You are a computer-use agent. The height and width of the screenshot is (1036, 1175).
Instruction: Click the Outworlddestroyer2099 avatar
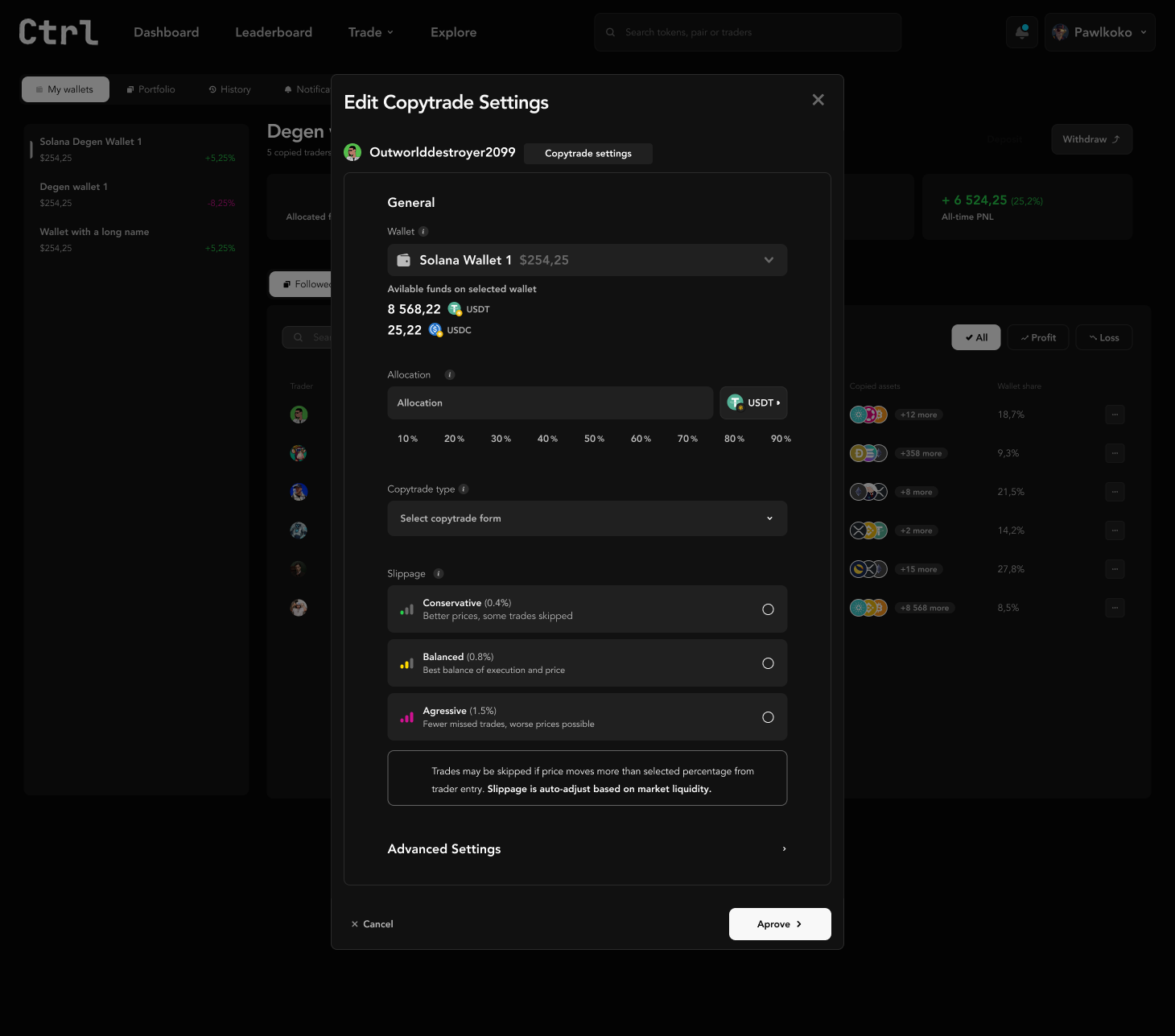[352, 152]
